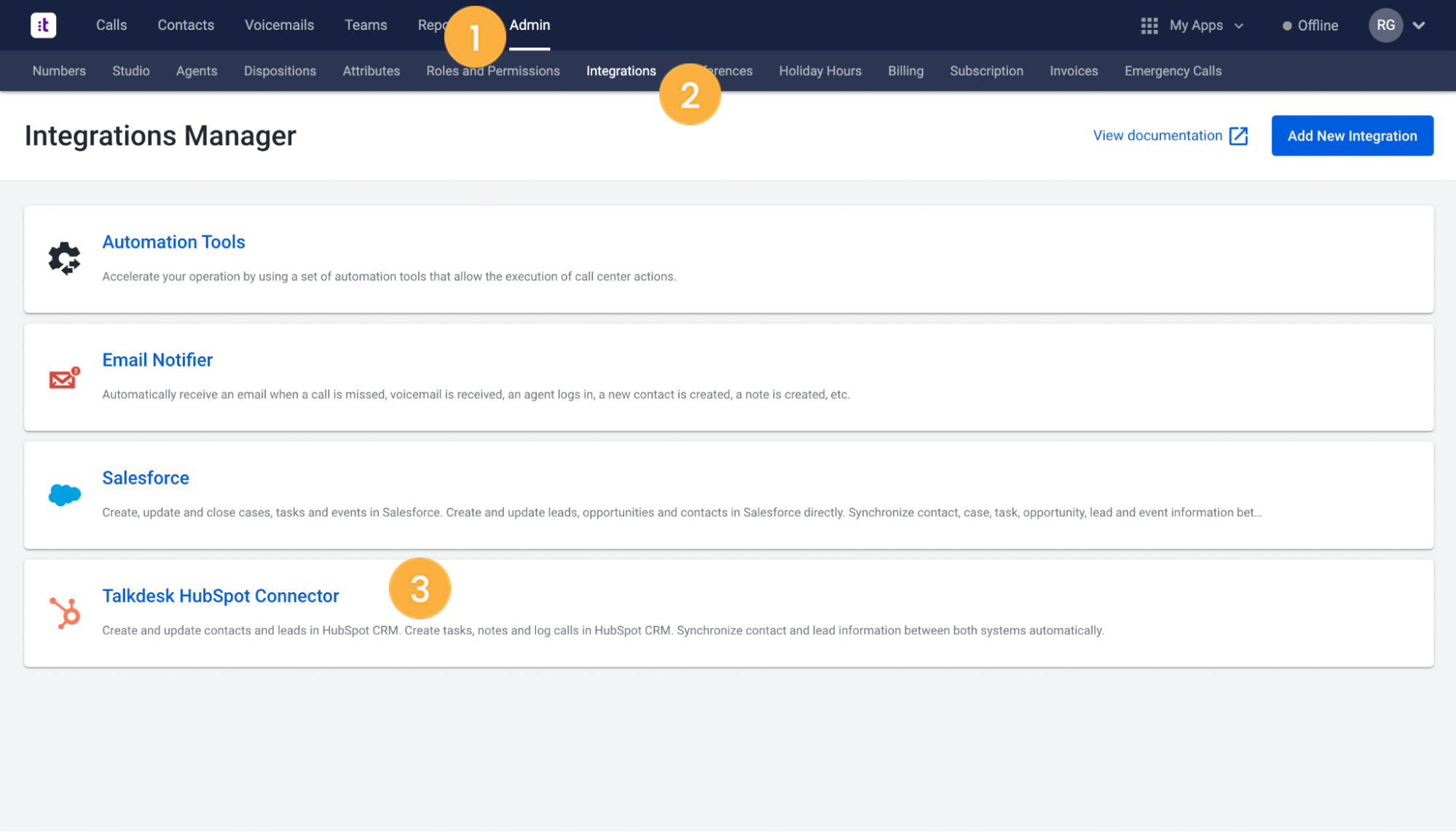
Task: Click the RG user avatar
Action: 1385,25
